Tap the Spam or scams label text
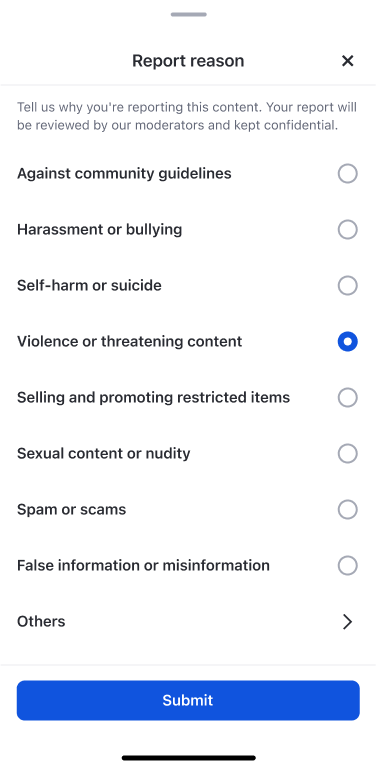 pyautogui.click(x=72, y=509)
